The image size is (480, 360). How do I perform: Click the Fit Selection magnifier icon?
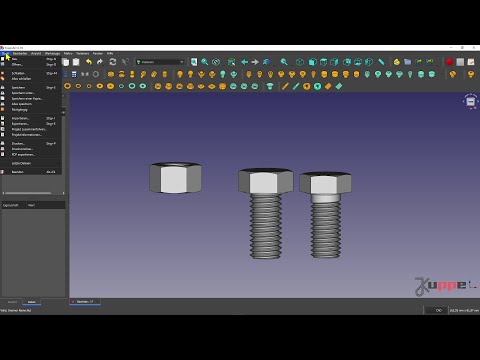coord(205,62)
